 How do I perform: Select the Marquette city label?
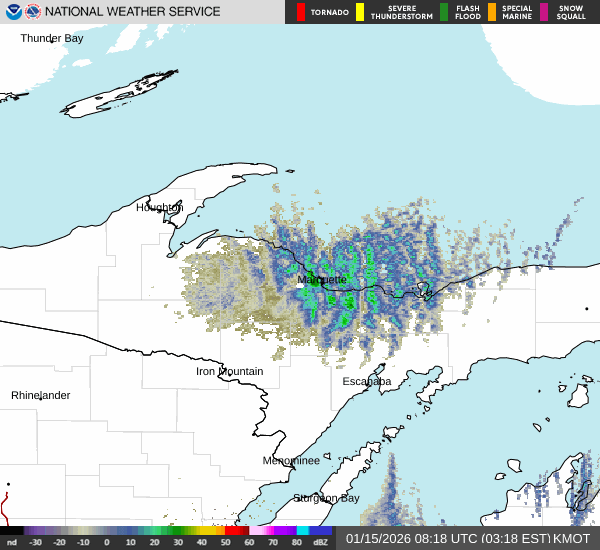click(x=322, y=280)
